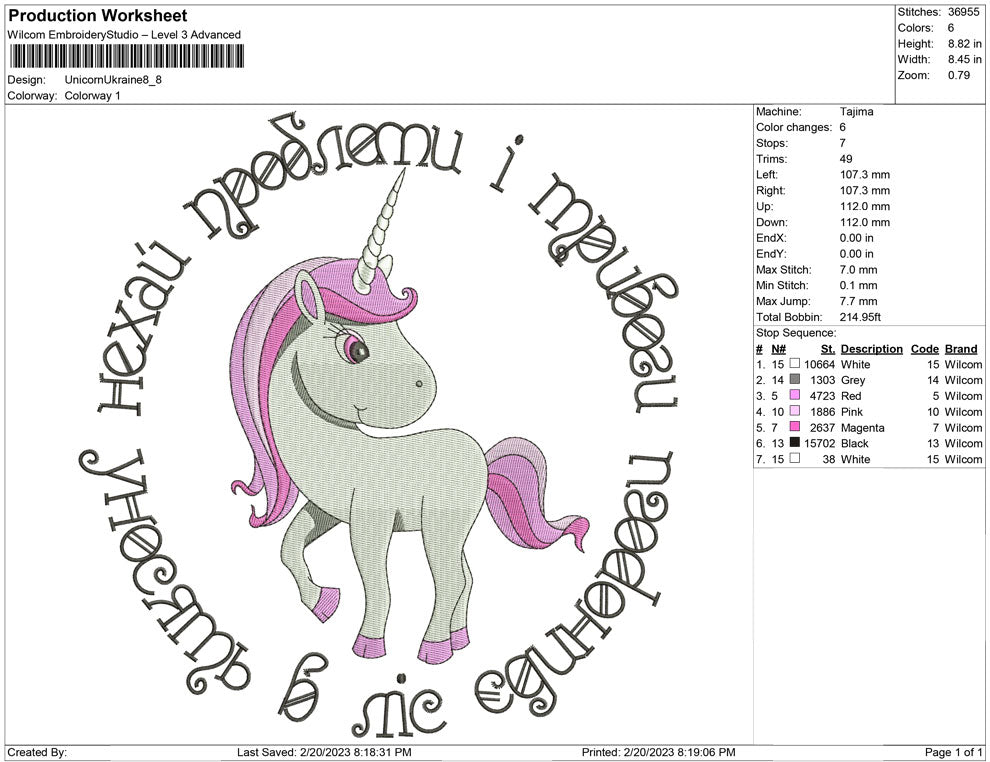
Task: Click the Colorway 1 field
Action: pyautogui.click(x=92, y=96)
